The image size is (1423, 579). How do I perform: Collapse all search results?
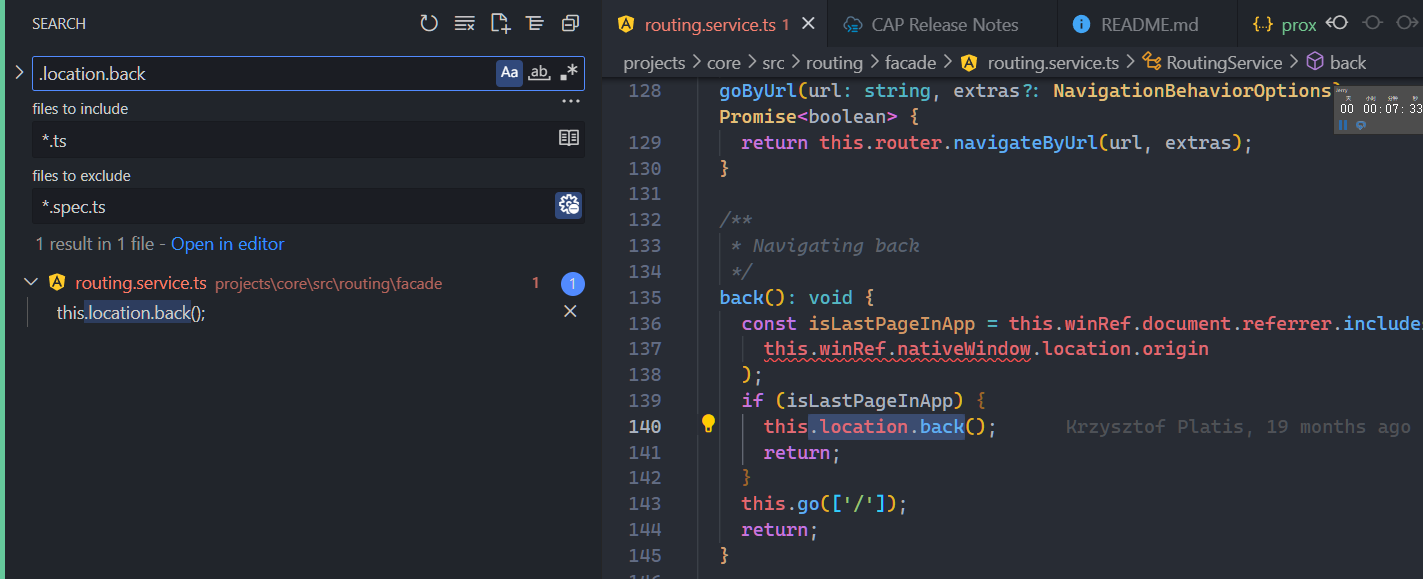coord(570,23)
